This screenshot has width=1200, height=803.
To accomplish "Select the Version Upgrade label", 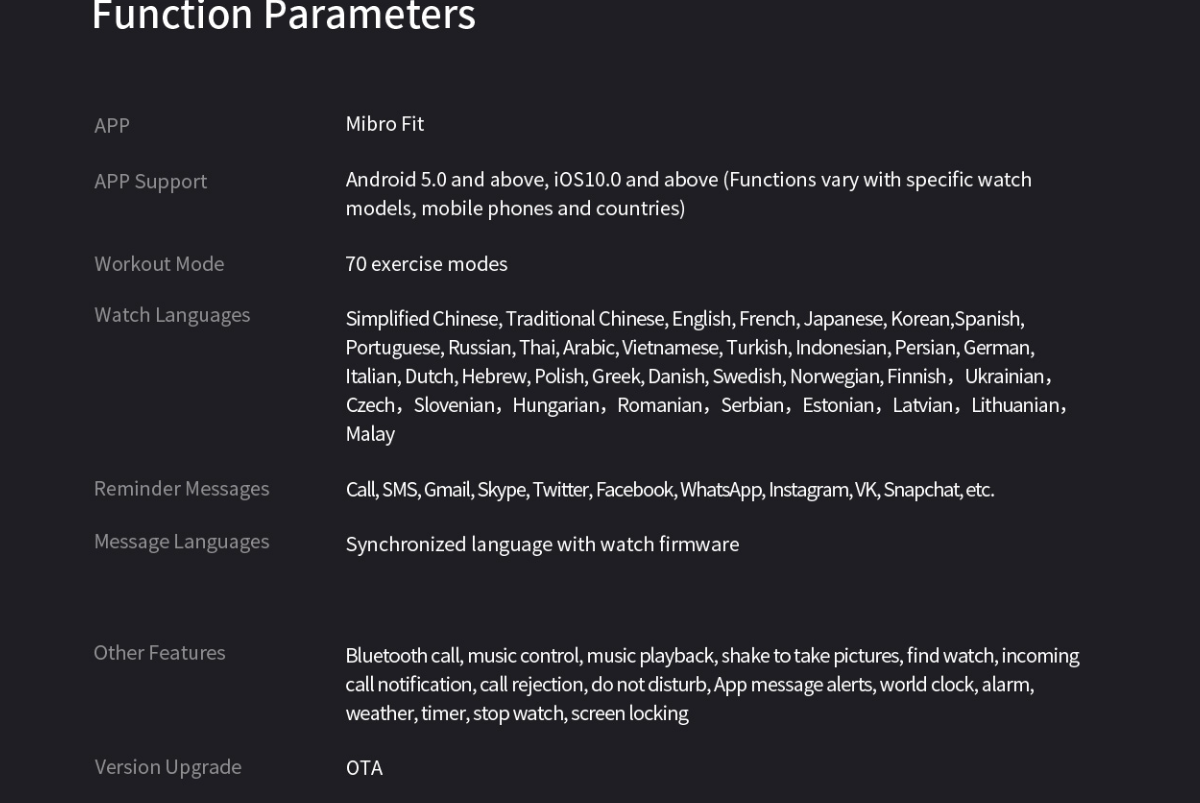I will point(168,766).
